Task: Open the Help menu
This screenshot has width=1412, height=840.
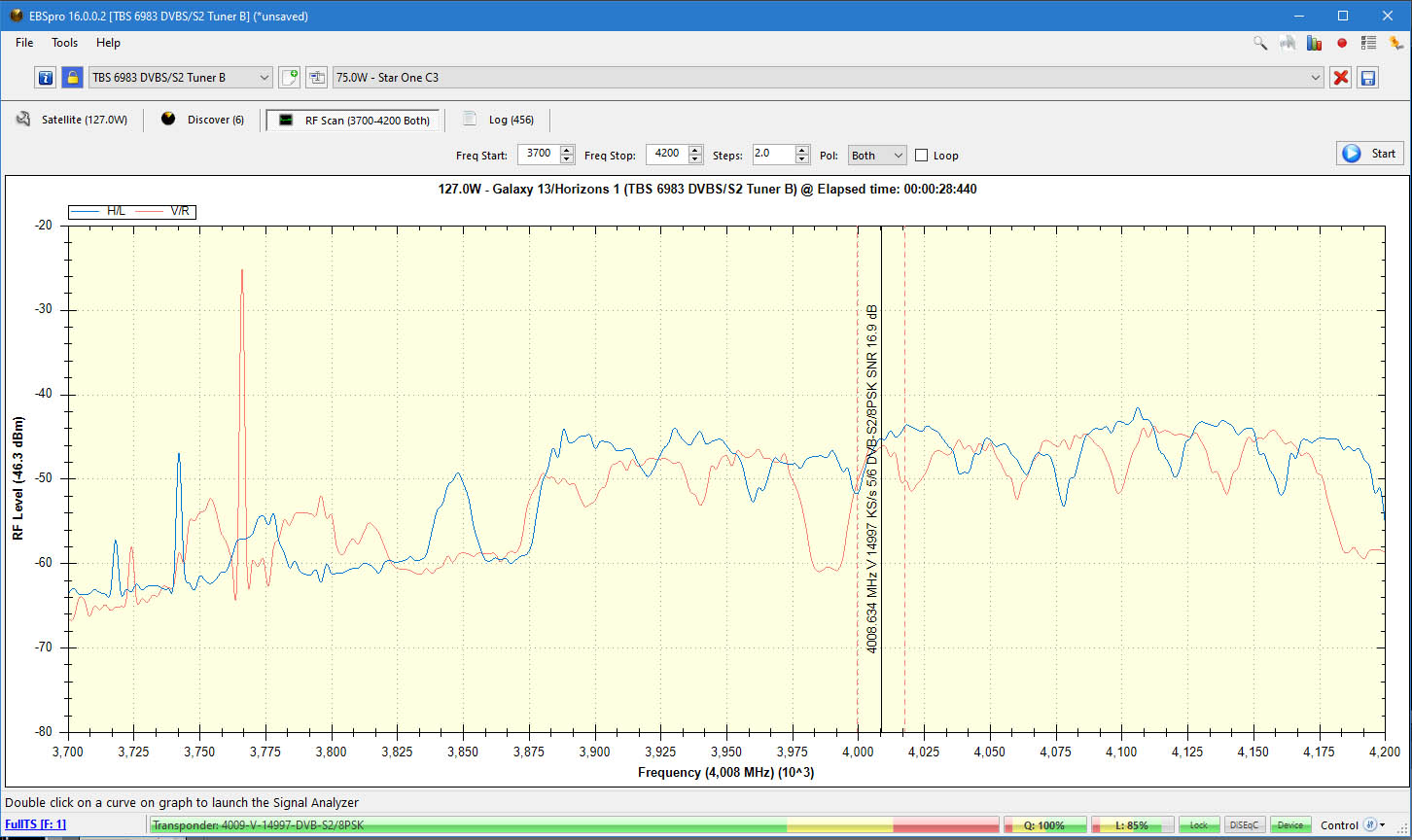Action: (x=108, y=43)
